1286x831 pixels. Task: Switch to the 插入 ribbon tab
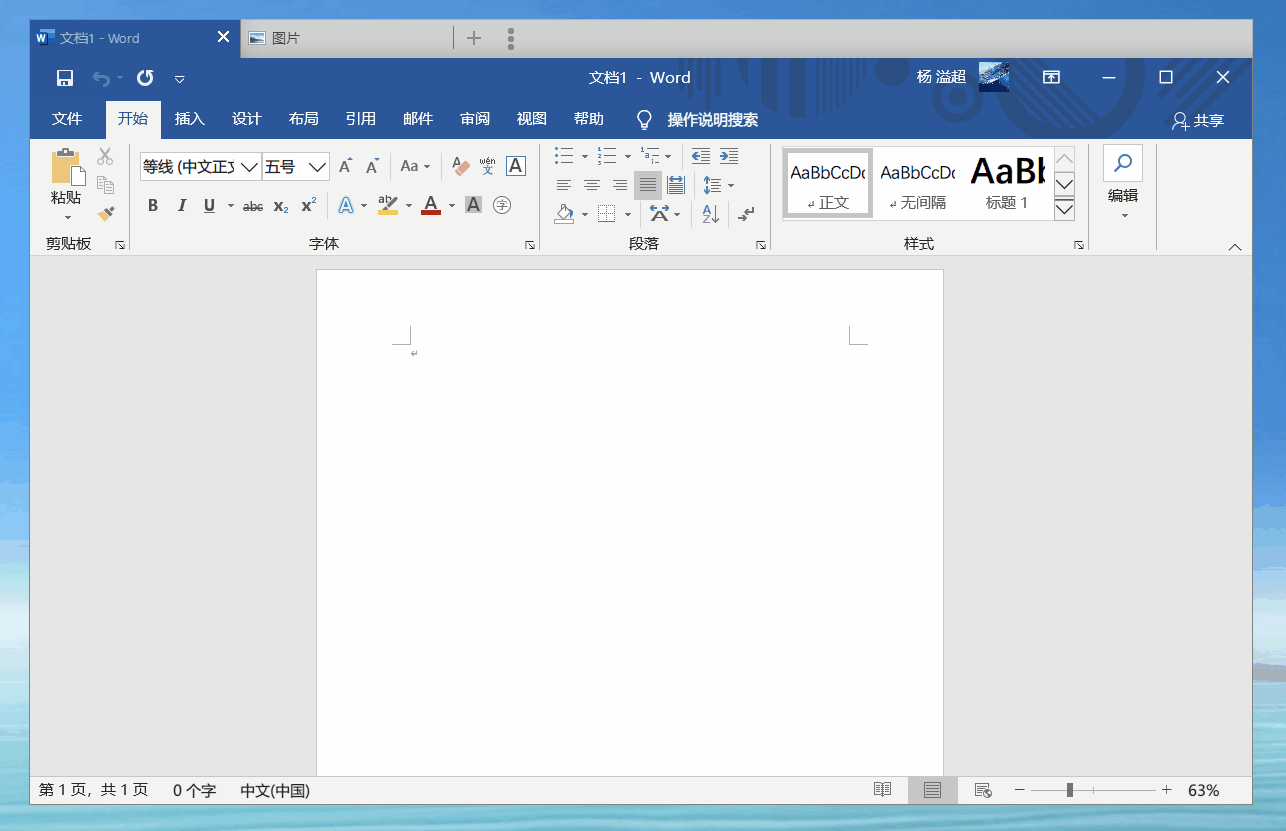189,119
